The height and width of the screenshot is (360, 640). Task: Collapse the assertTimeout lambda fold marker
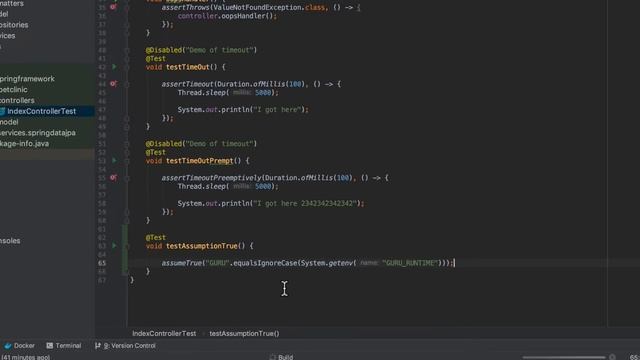[127, 84]
